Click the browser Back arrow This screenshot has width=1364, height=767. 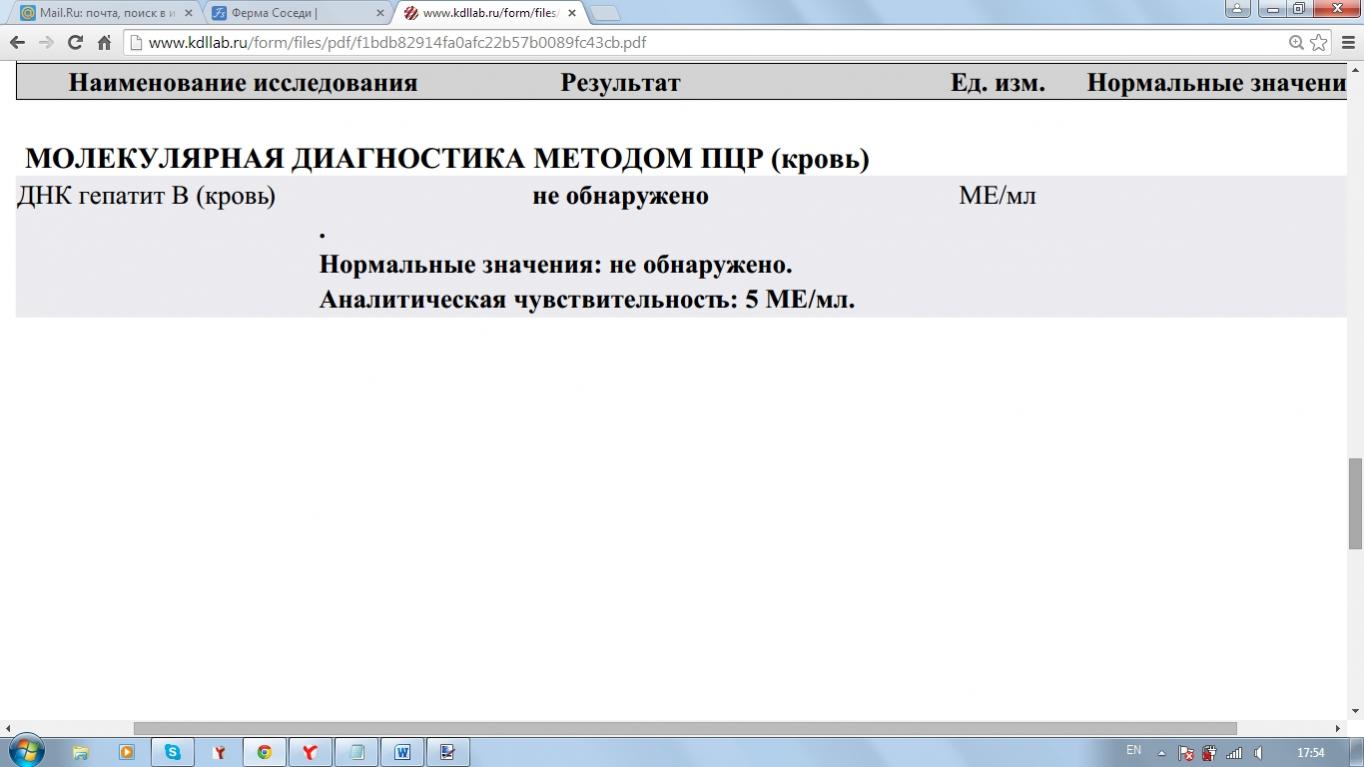pos(17,43)
